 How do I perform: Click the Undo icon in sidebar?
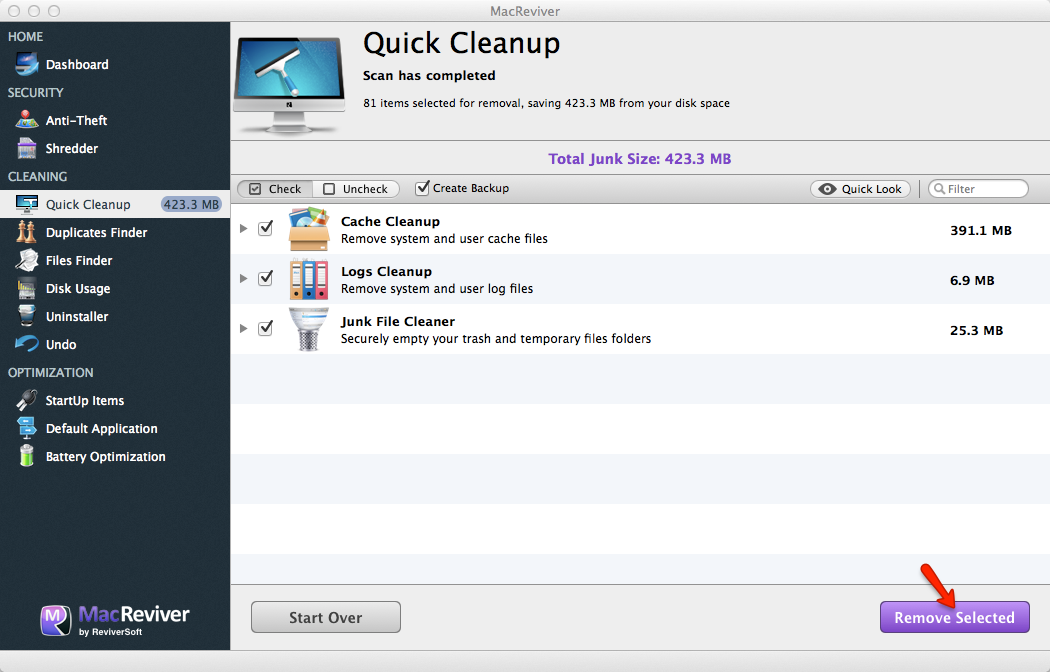coord(27,345)
